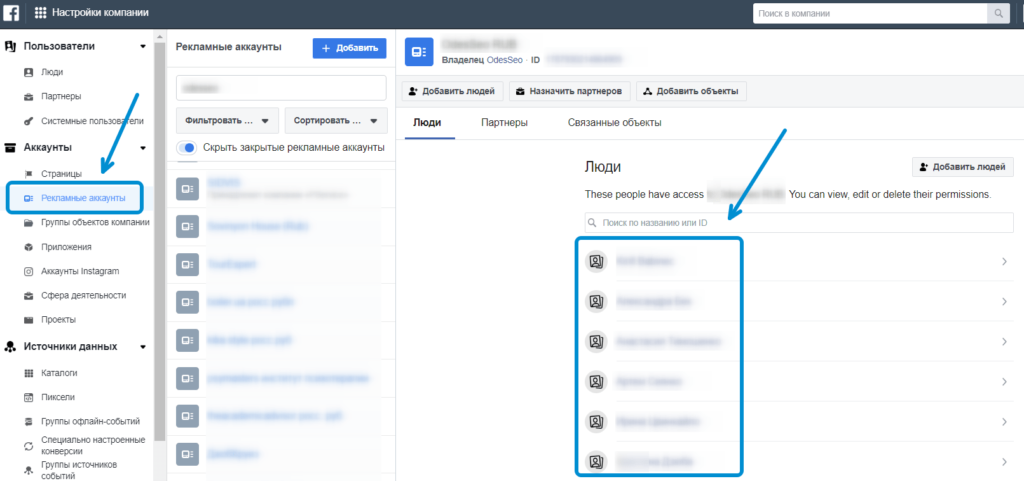Click the grid icon next to Каталоги
The width and height of the screenshot is (1024, 481).
(x=28, y=373)
